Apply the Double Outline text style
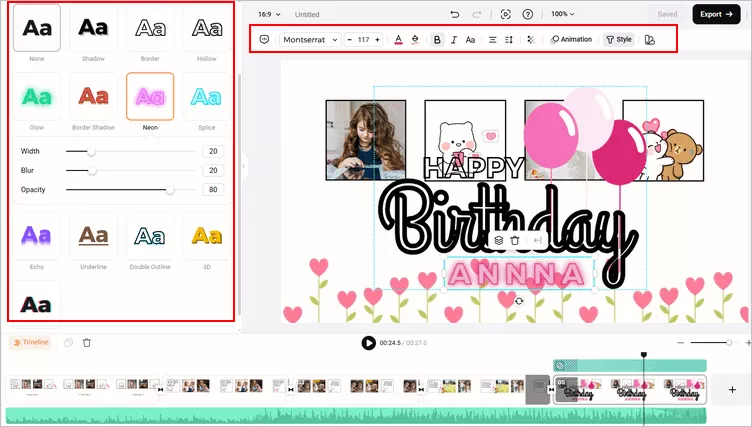Image resolution: width=752 pixels, height=427 pixels. pyautogui.click(x=150, y=236)
